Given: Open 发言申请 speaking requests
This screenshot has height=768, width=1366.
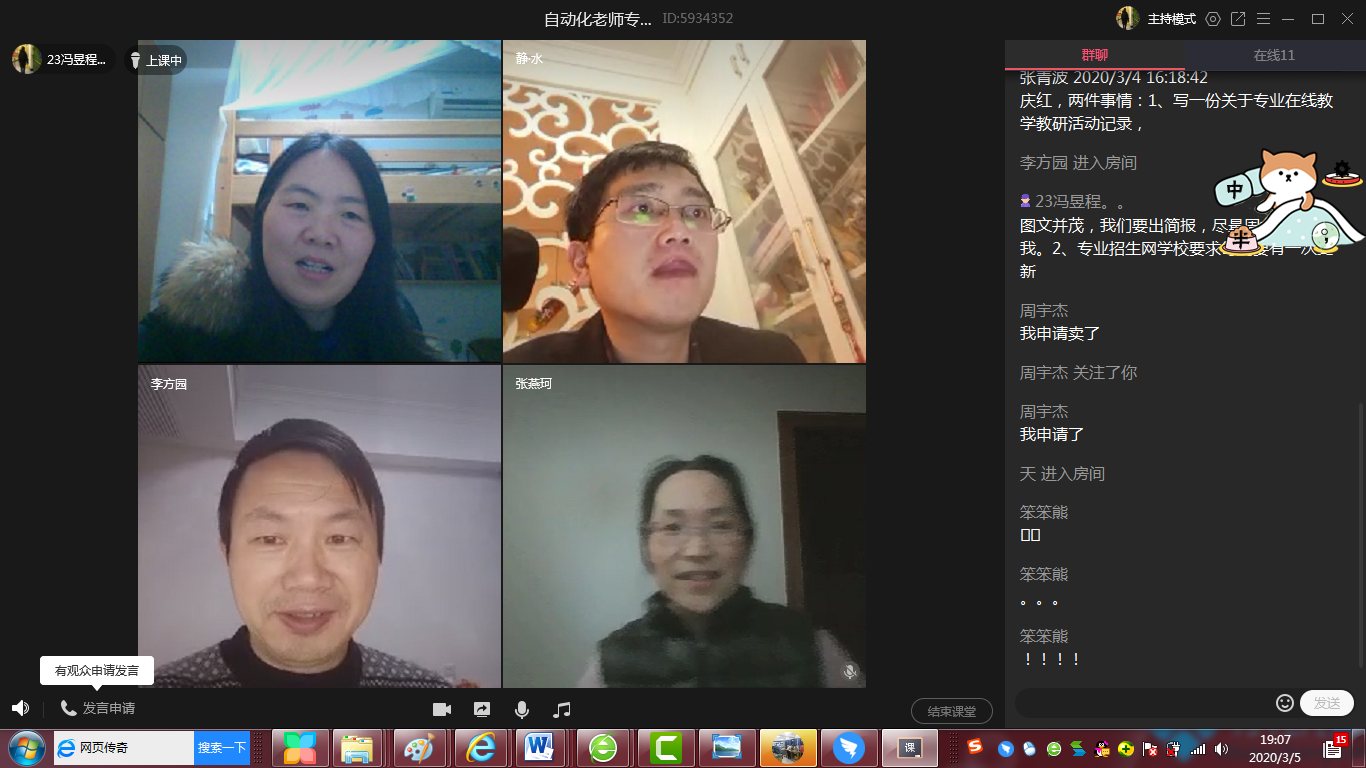Looking at the screenshot, I should (98, 708).
